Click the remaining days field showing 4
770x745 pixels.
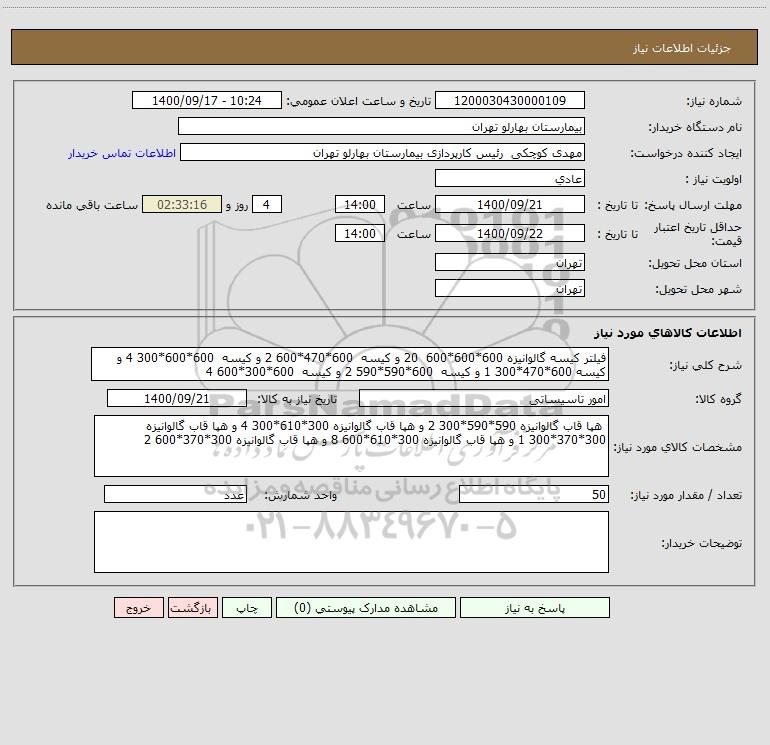click(267, 204)
